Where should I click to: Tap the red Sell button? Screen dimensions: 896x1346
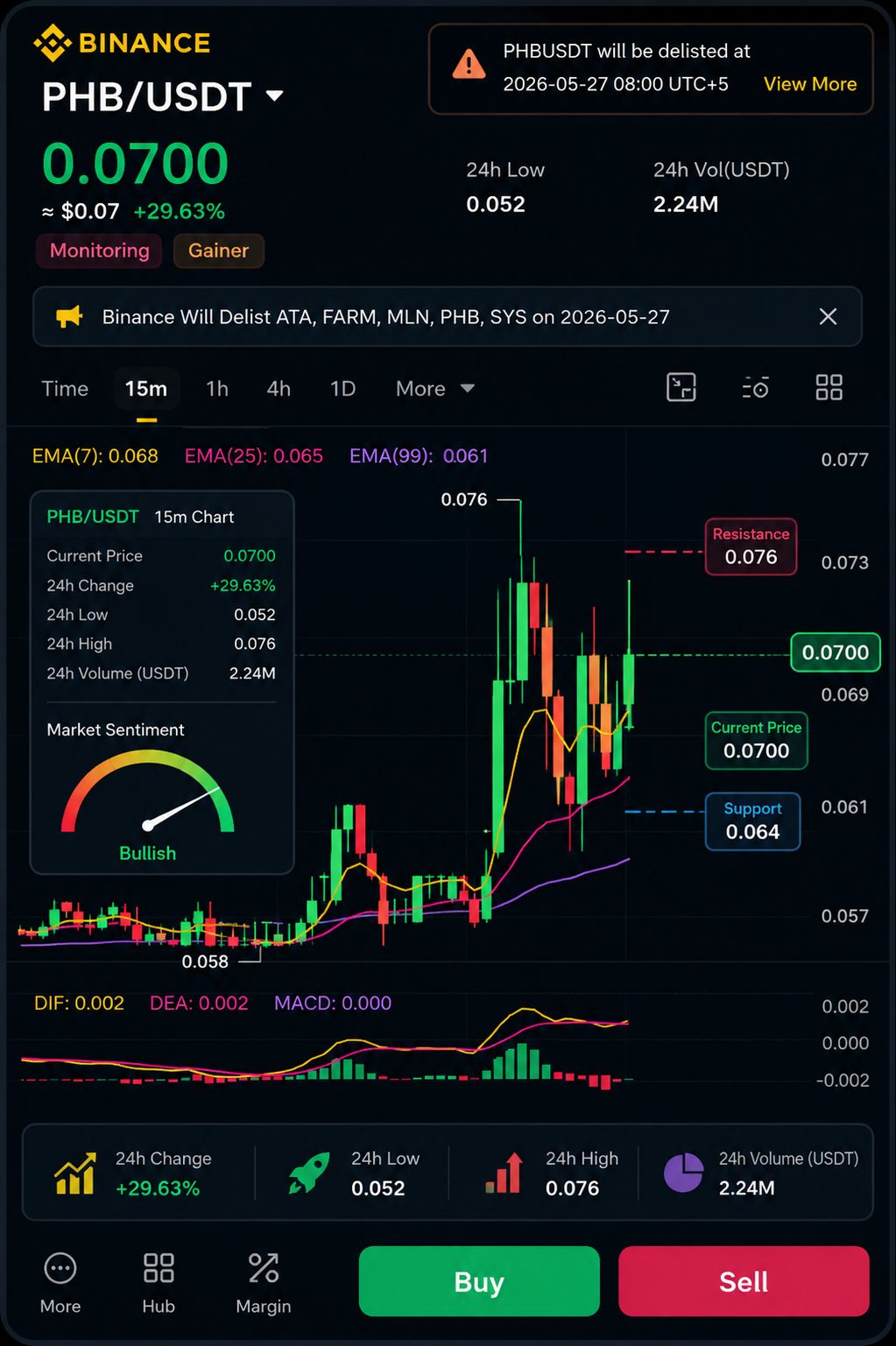744,1281
